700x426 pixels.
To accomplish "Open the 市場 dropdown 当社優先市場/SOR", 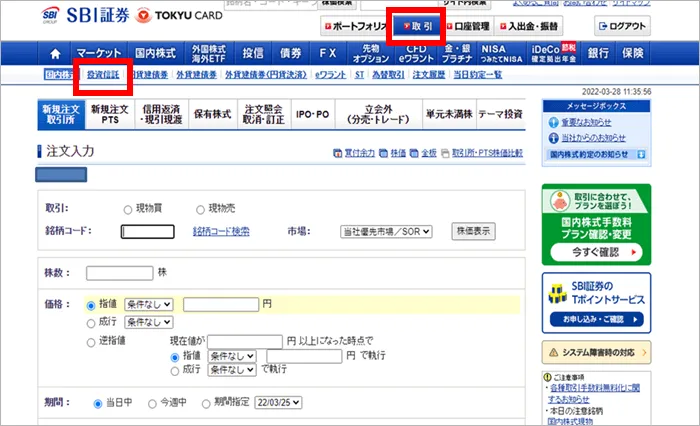I will (x=386, y=232).
